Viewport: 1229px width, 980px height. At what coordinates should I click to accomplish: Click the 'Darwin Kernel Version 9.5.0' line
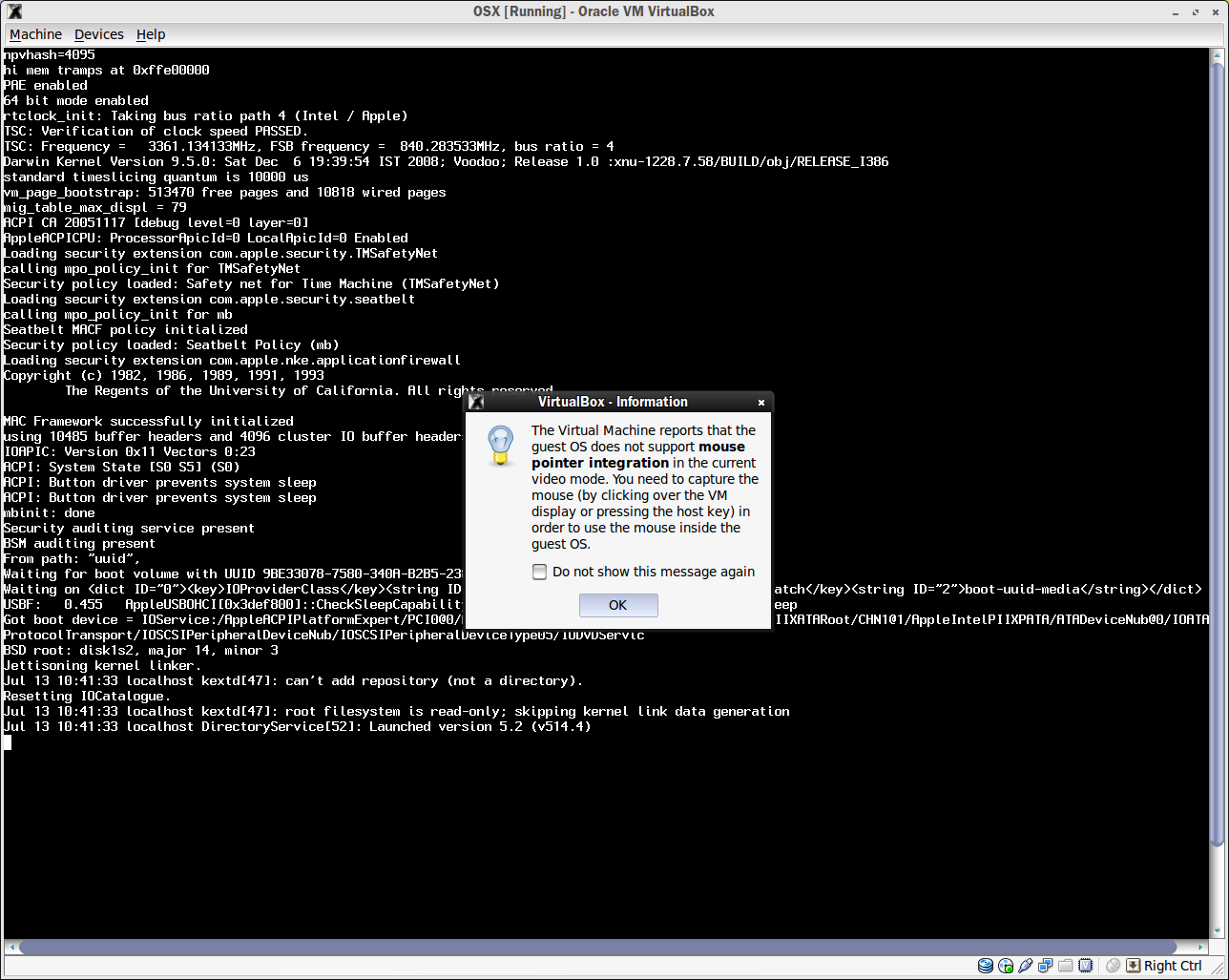447,161
